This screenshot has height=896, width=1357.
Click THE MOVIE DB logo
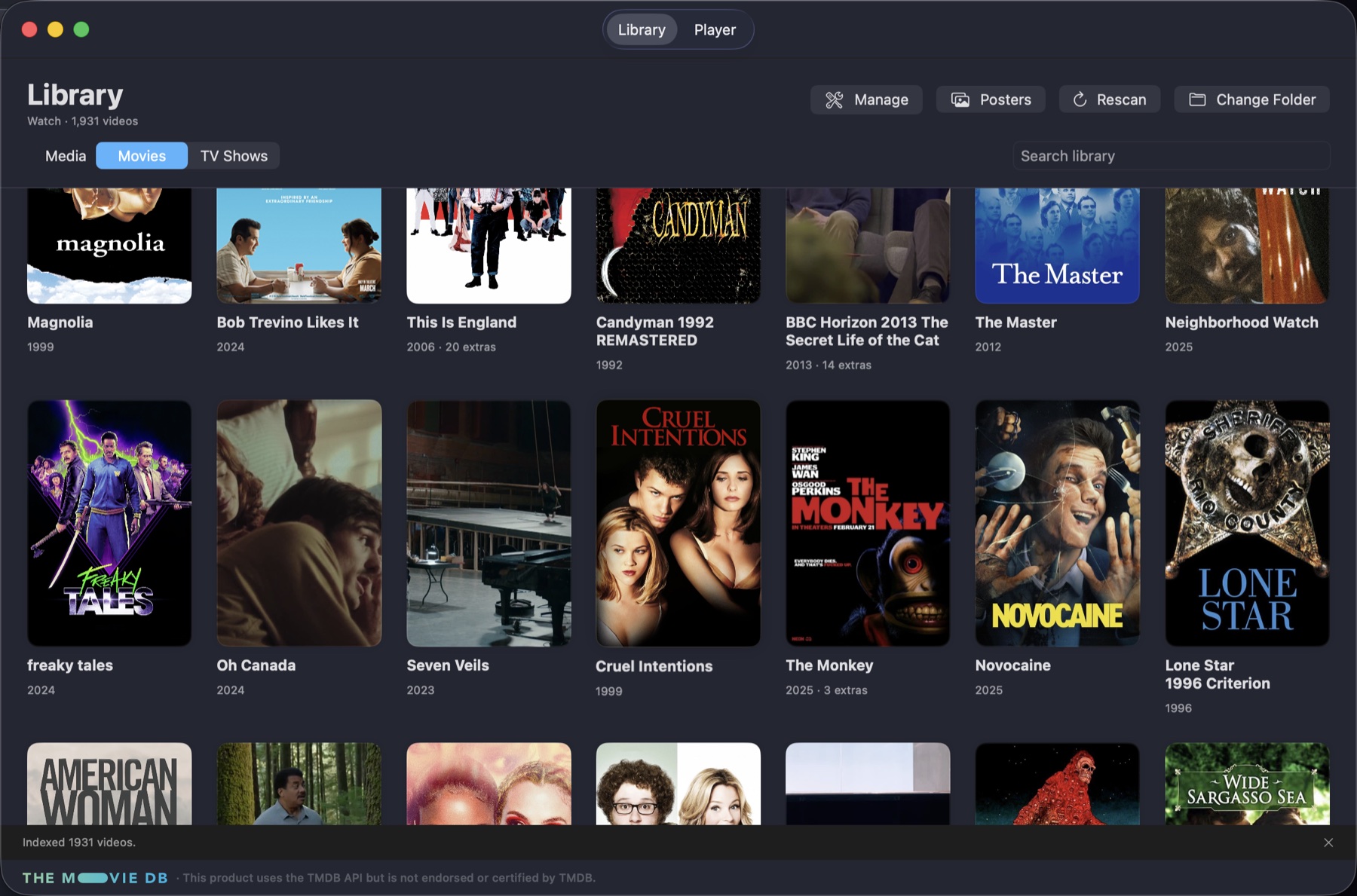[x=95, y=878]
